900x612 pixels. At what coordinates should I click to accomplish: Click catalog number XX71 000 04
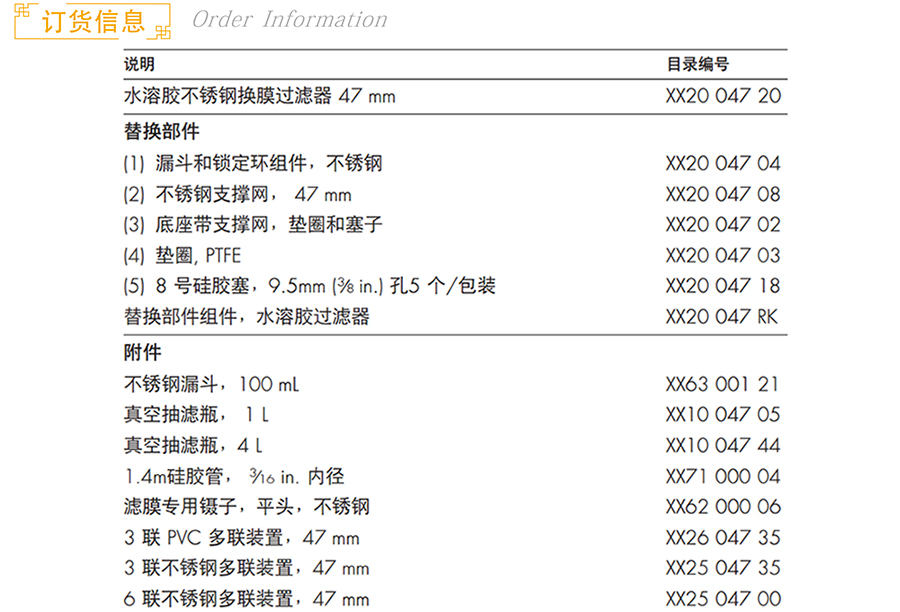[722, 476]
